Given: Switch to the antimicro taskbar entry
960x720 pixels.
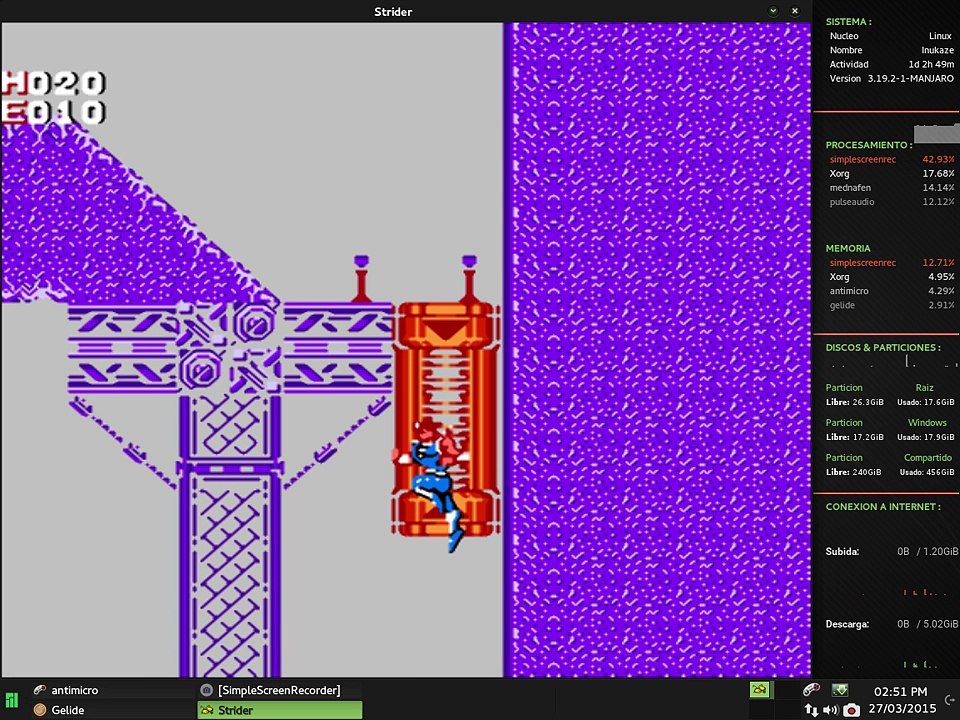Looking at the screenshot, I should point(112,690).
